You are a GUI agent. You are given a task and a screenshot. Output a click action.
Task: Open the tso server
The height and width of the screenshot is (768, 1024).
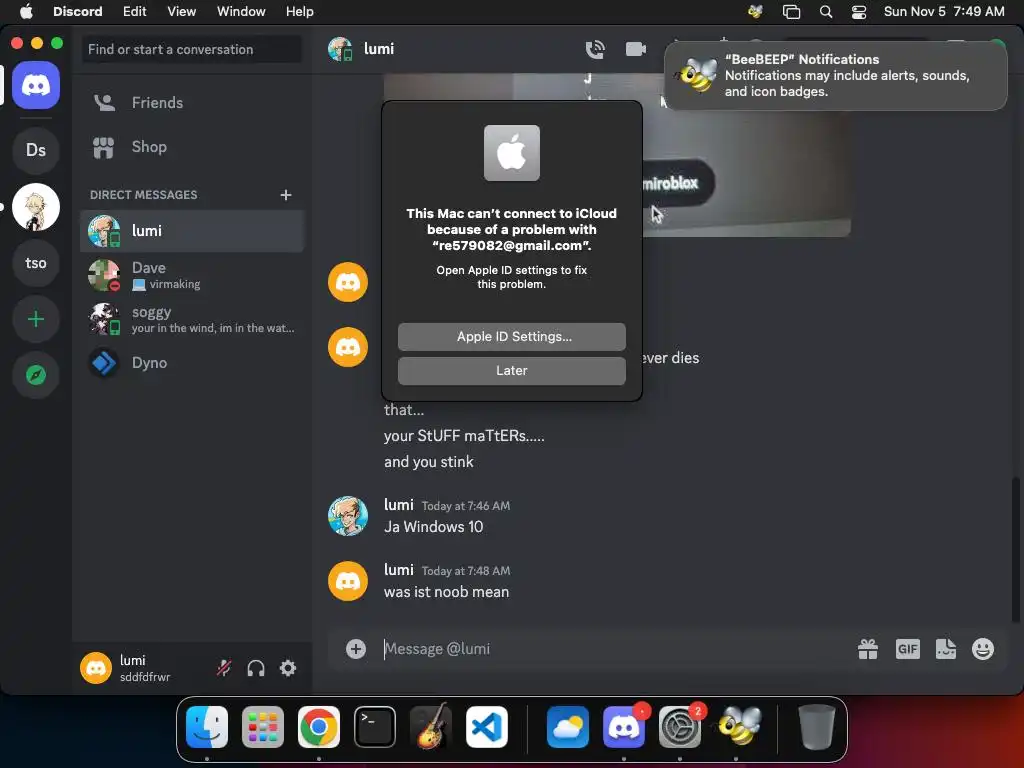coord(36,263)
